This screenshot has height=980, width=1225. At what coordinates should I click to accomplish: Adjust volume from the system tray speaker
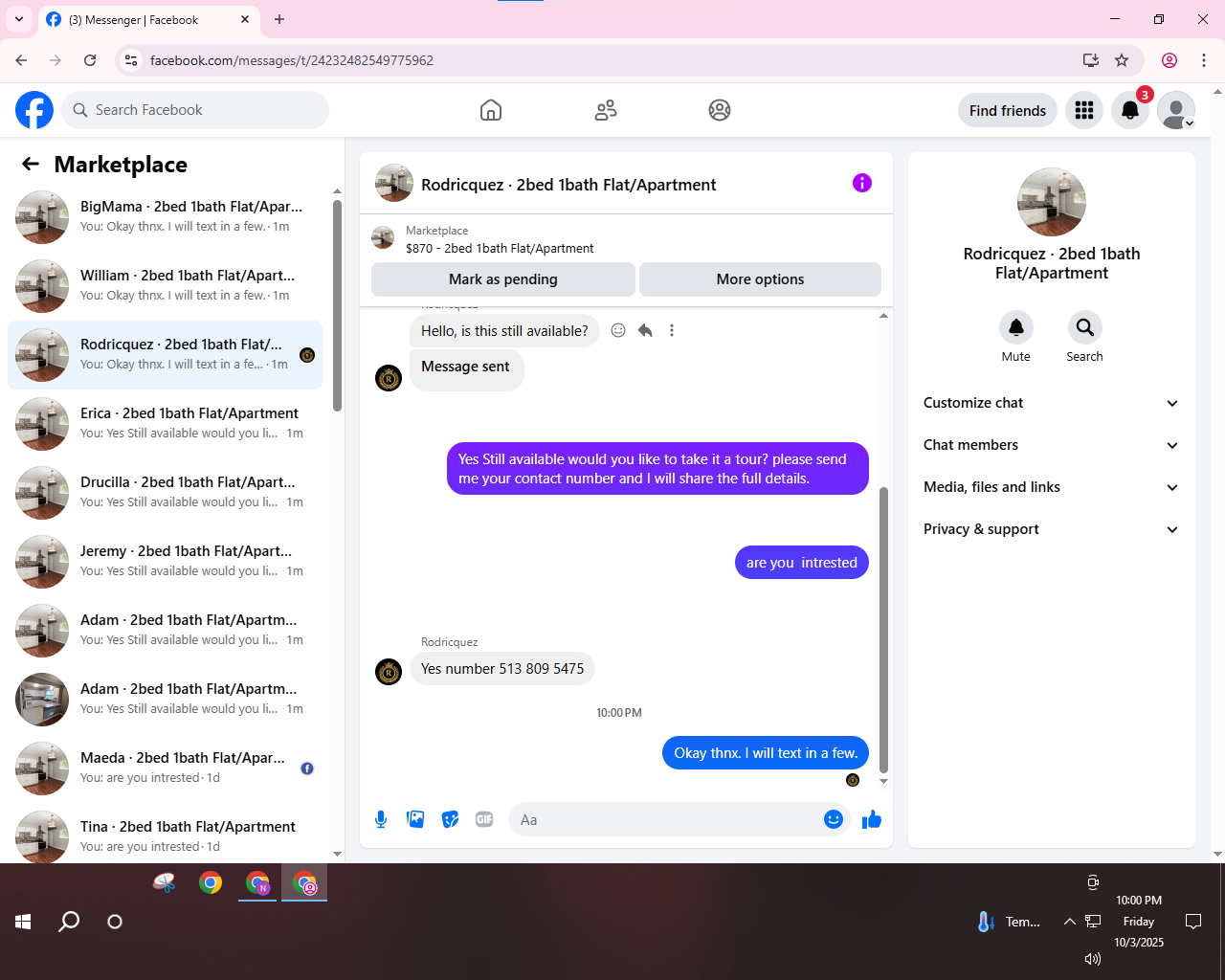pyautogui.click(x=1092, y=959)
